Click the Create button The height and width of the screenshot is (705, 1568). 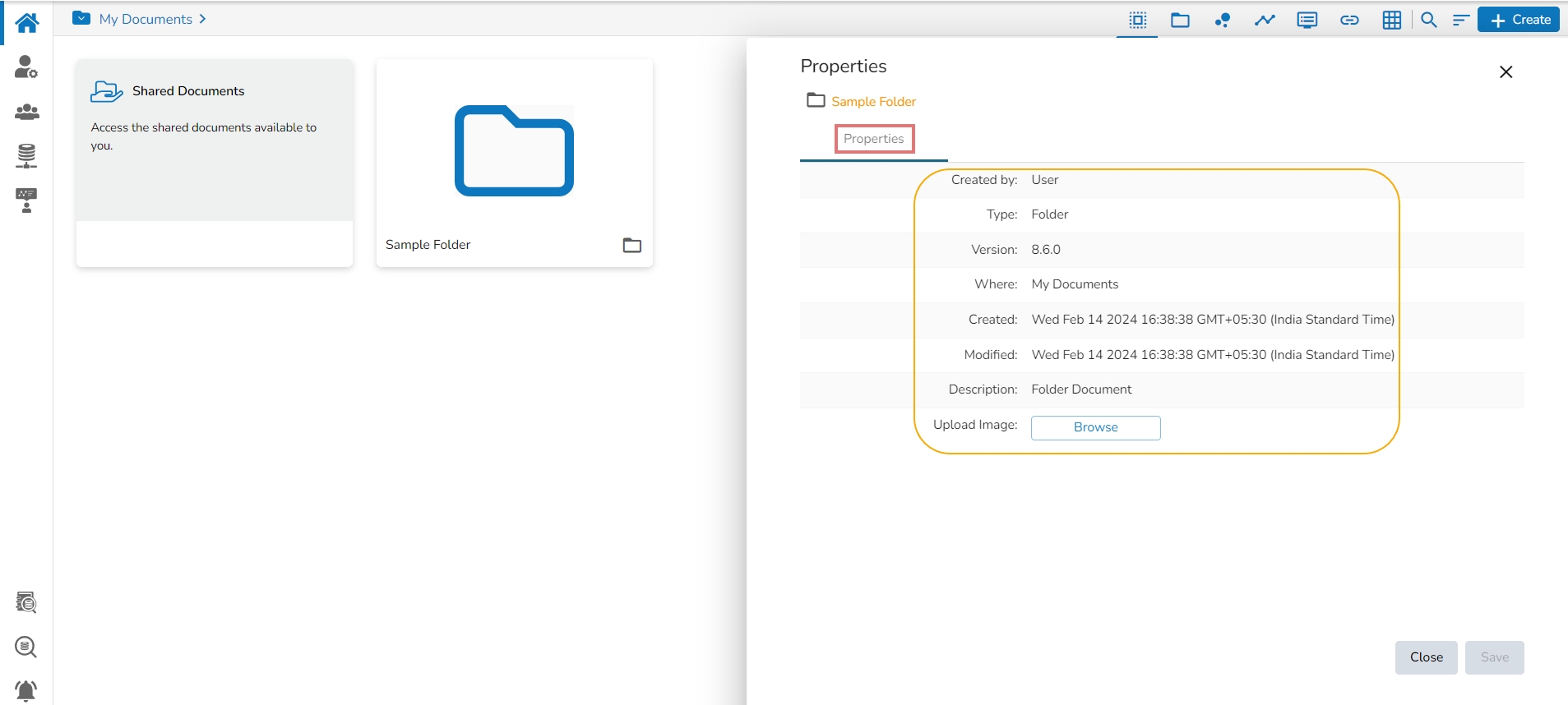tap(1519, 20)
